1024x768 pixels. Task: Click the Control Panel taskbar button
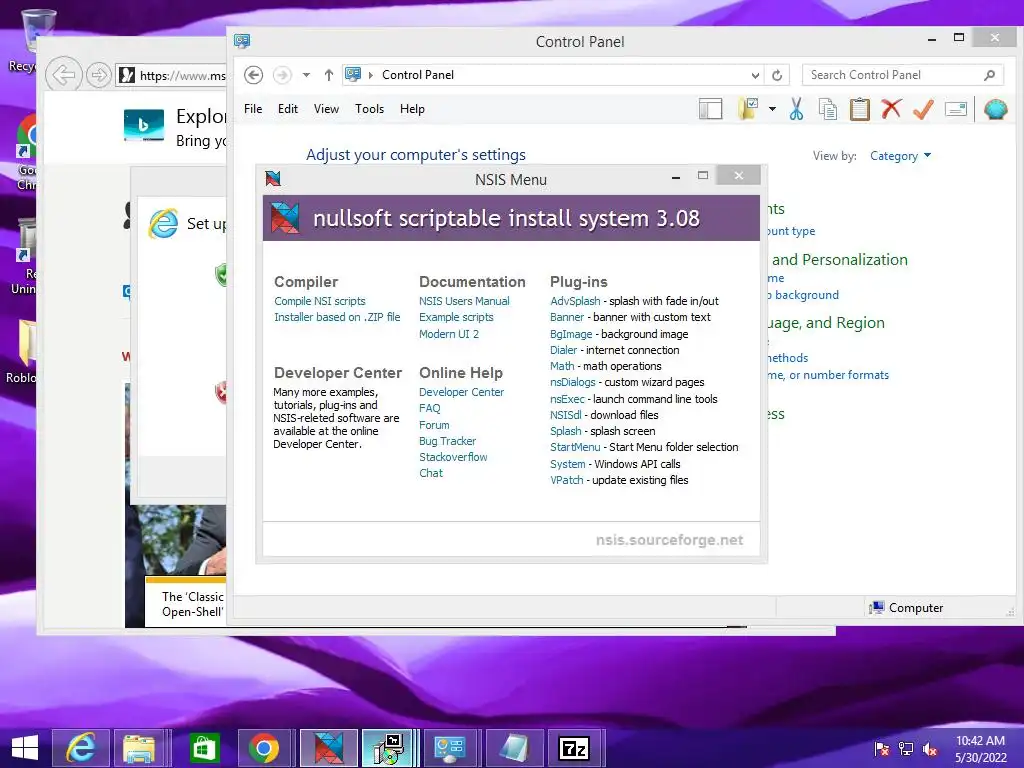(450, 747)
